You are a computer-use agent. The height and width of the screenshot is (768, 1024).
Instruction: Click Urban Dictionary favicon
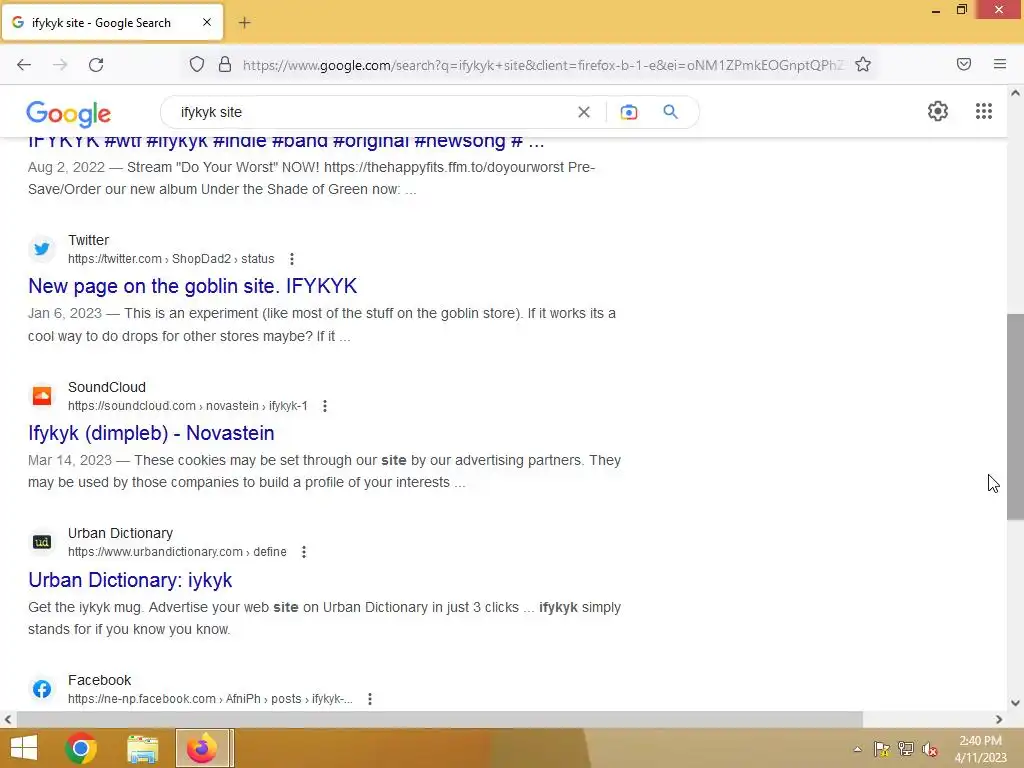click(42, 542)
